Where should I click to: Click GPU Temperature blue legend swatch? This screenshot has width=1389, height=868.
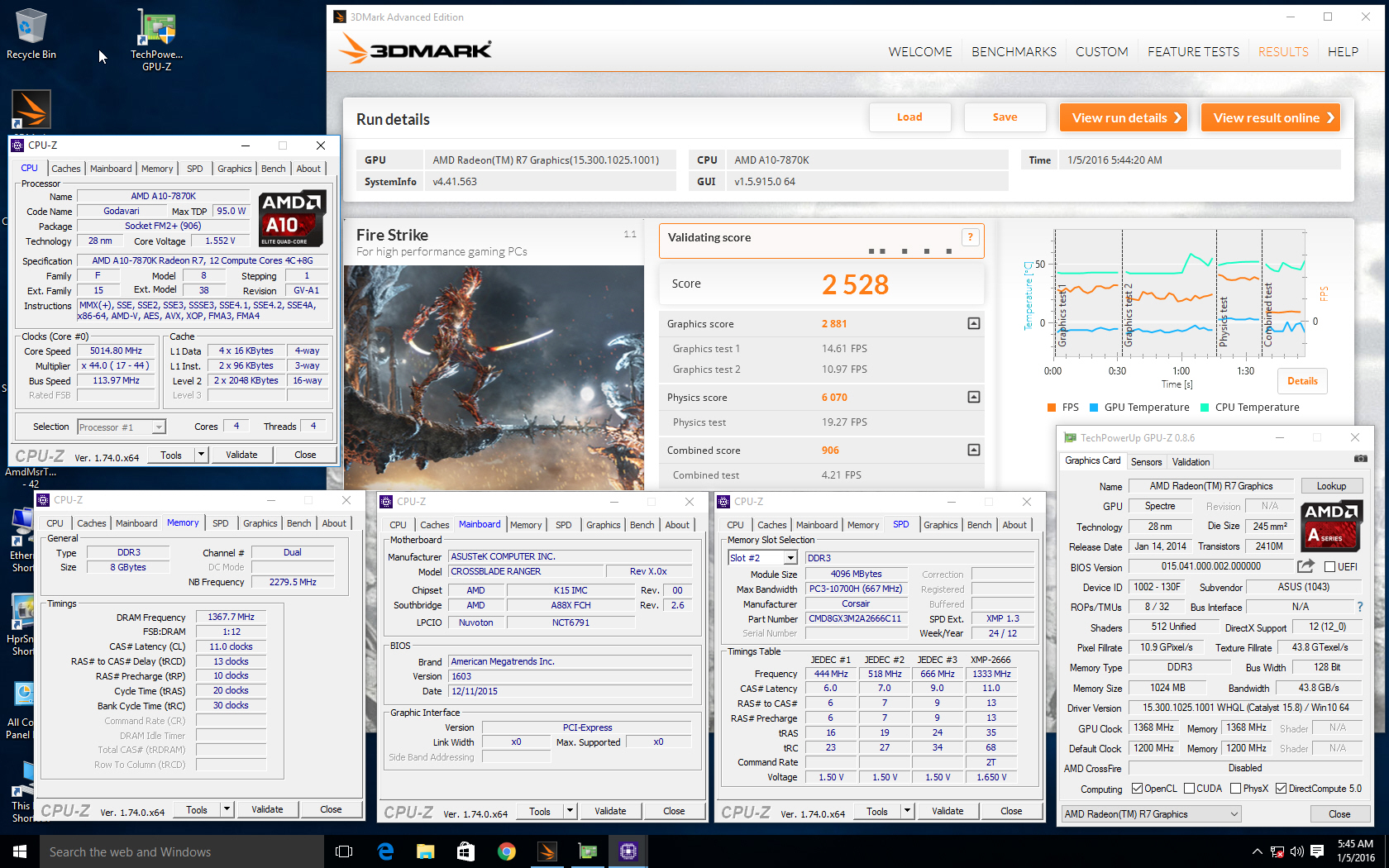pyautogui.click(x=1094, y=408)
